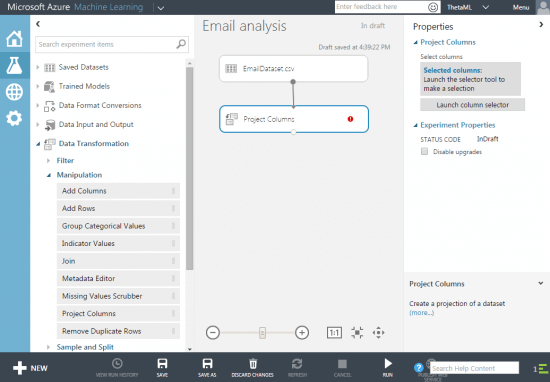This screenshot has height=382, width=550.
Task: Toggle Disable upgrades checkbox
Action: click(424, 151)
